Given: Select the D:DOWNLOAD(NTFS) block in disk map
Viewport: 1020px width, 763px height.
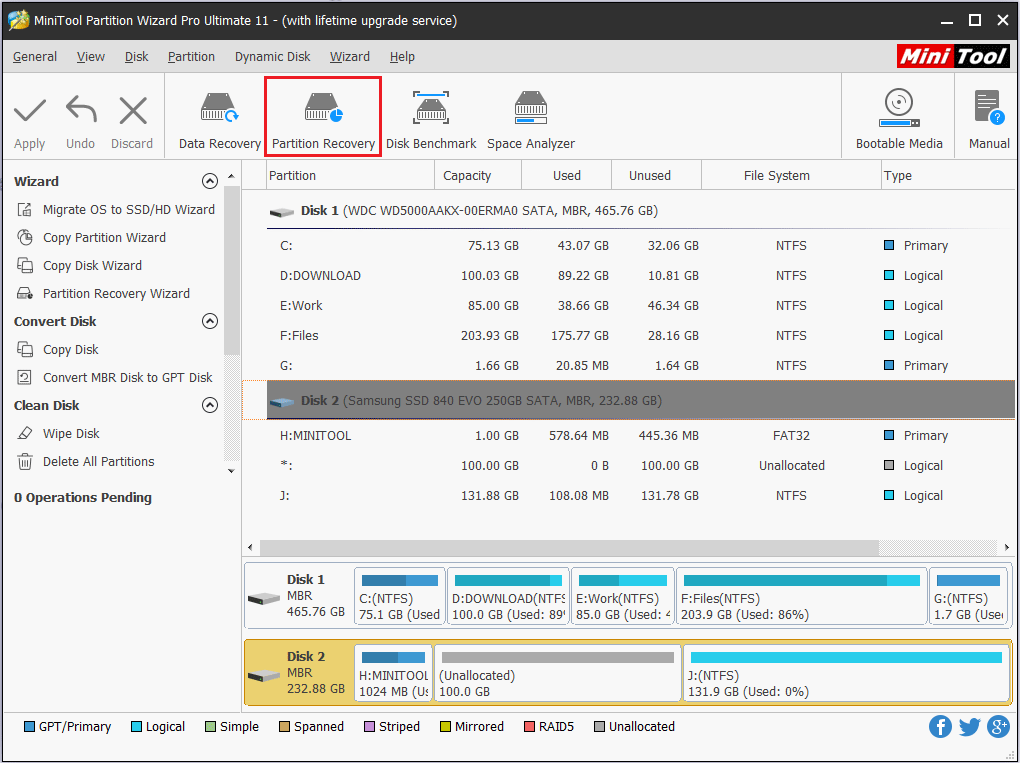Looking at the screenshot, I should [508, 596].
